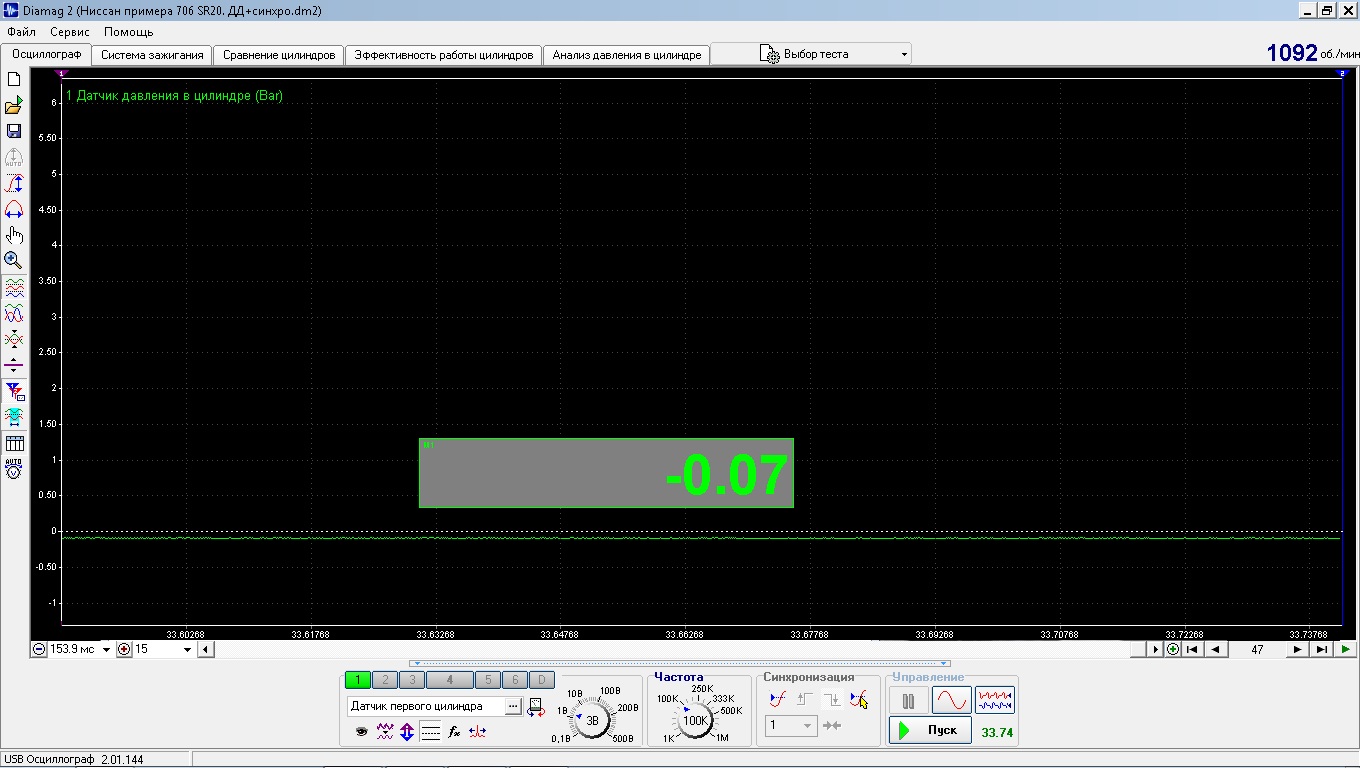Click the time zoom-out minus button

point(39,650)
